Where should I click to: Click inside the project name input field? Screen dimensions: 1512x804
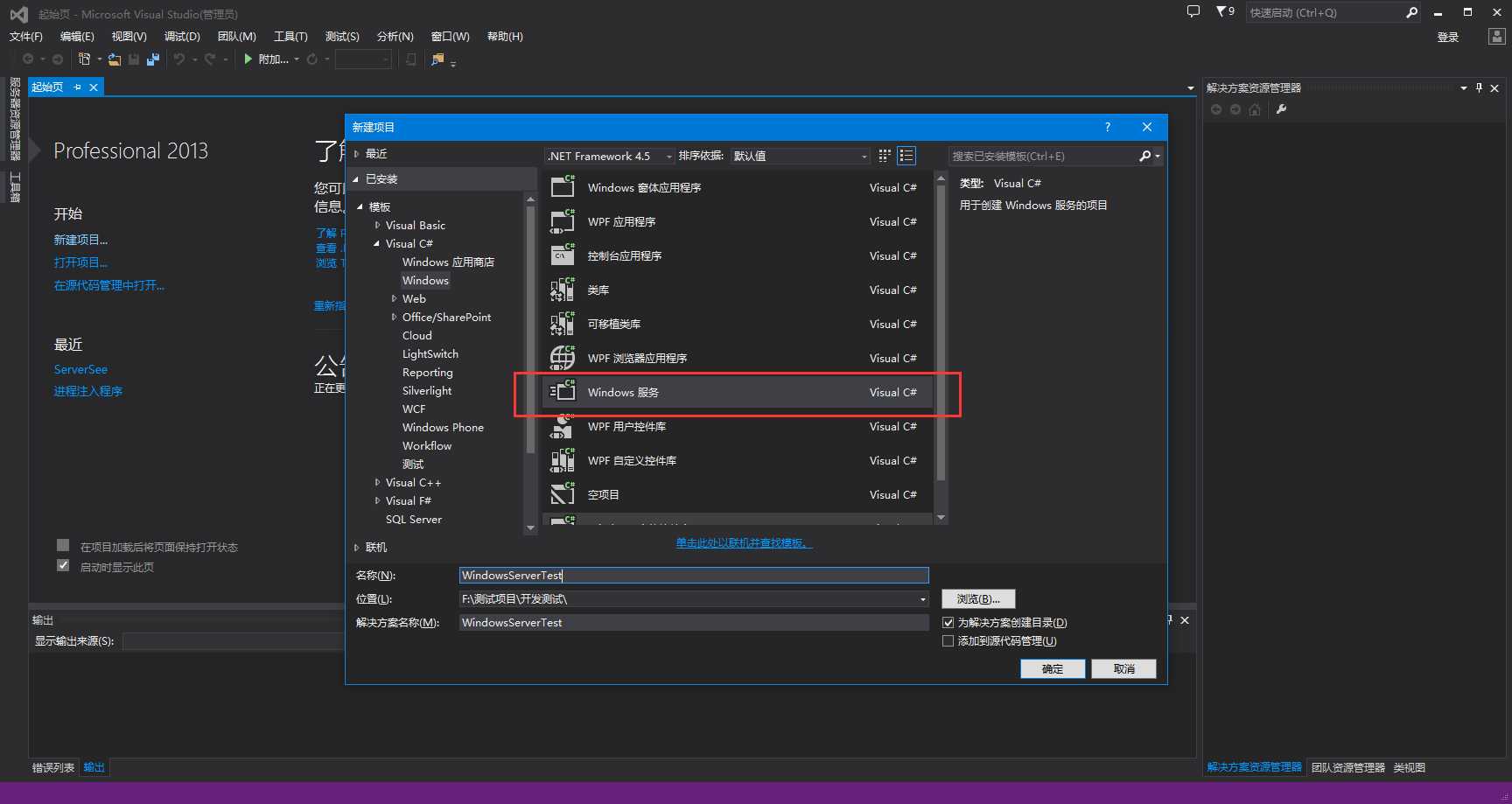(x=694, y=576)
